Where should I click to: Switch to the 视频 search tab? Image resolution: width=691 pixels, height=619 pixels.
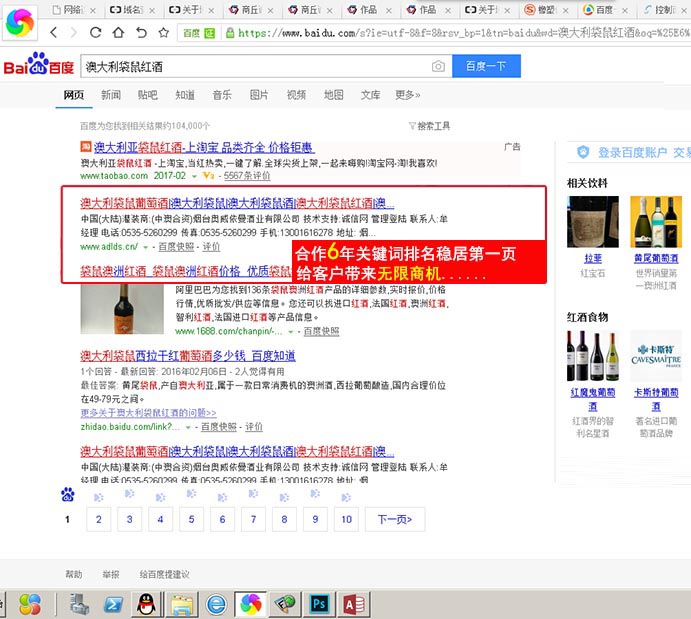296,95
